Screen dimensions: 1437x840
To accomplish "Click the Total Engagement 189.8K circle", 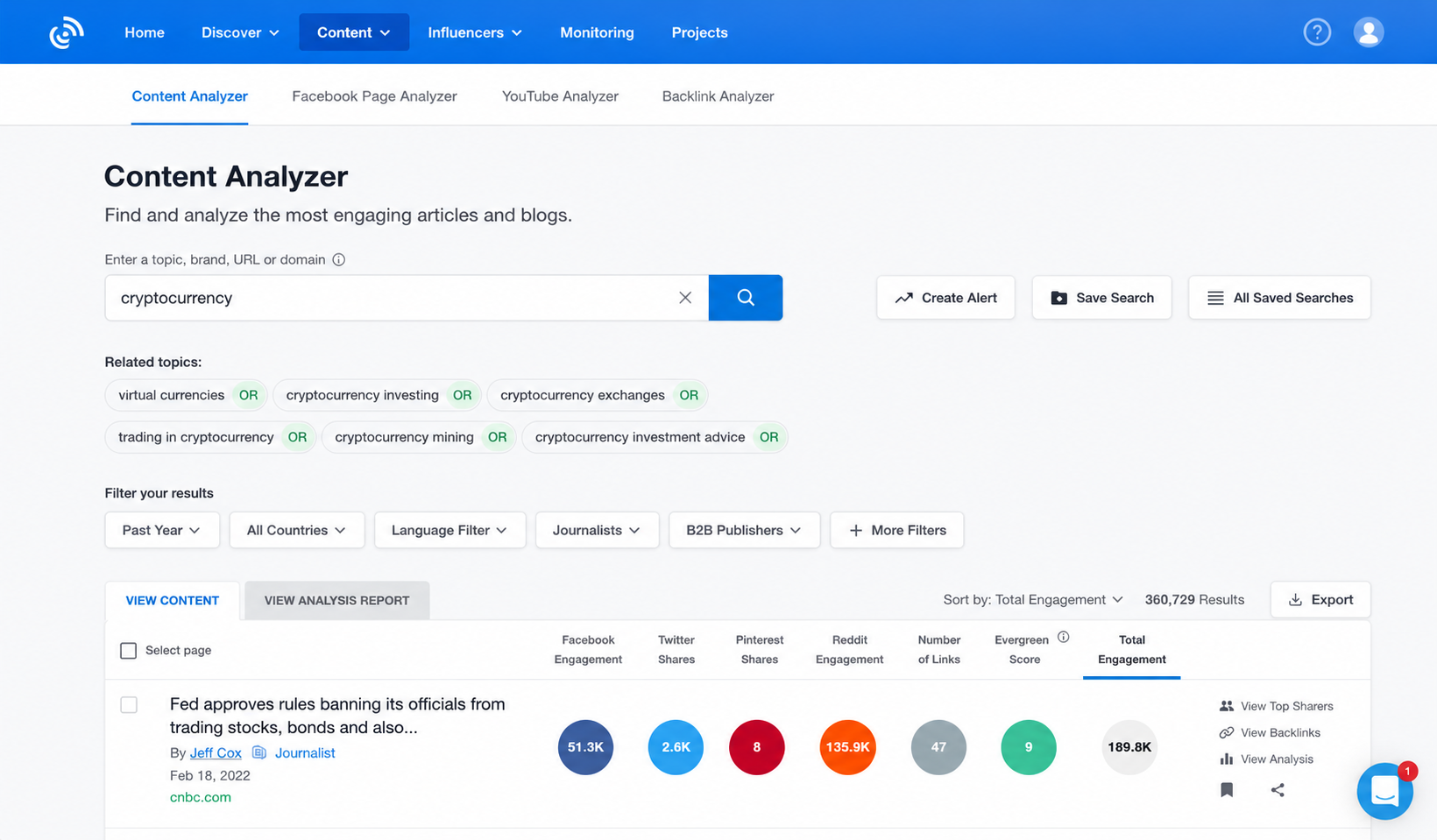I will (x=1129, y=747).
